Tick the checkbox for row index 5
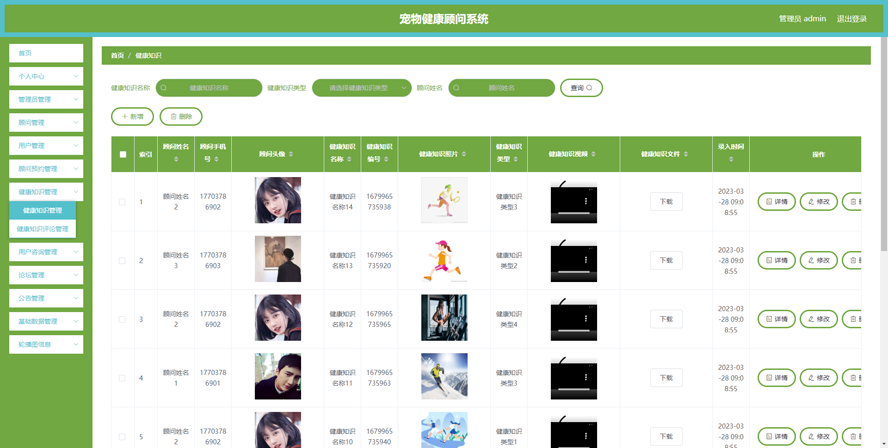888x448 pixels. (x=122, y=437)
